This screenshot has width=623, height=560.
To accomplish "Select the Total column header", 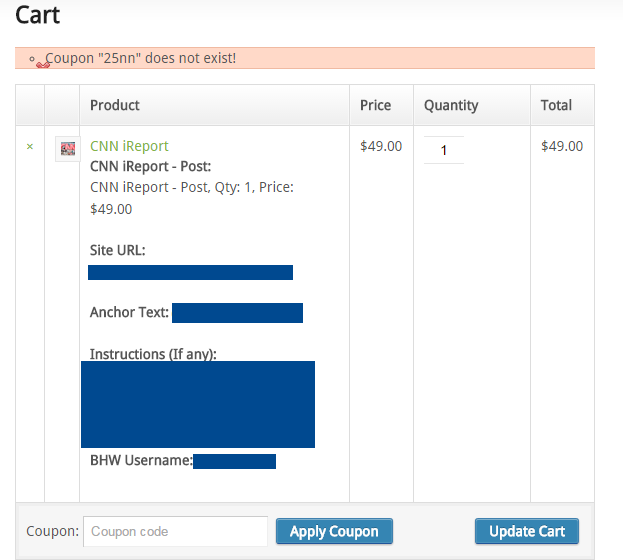I will click(x=556, y=105).
